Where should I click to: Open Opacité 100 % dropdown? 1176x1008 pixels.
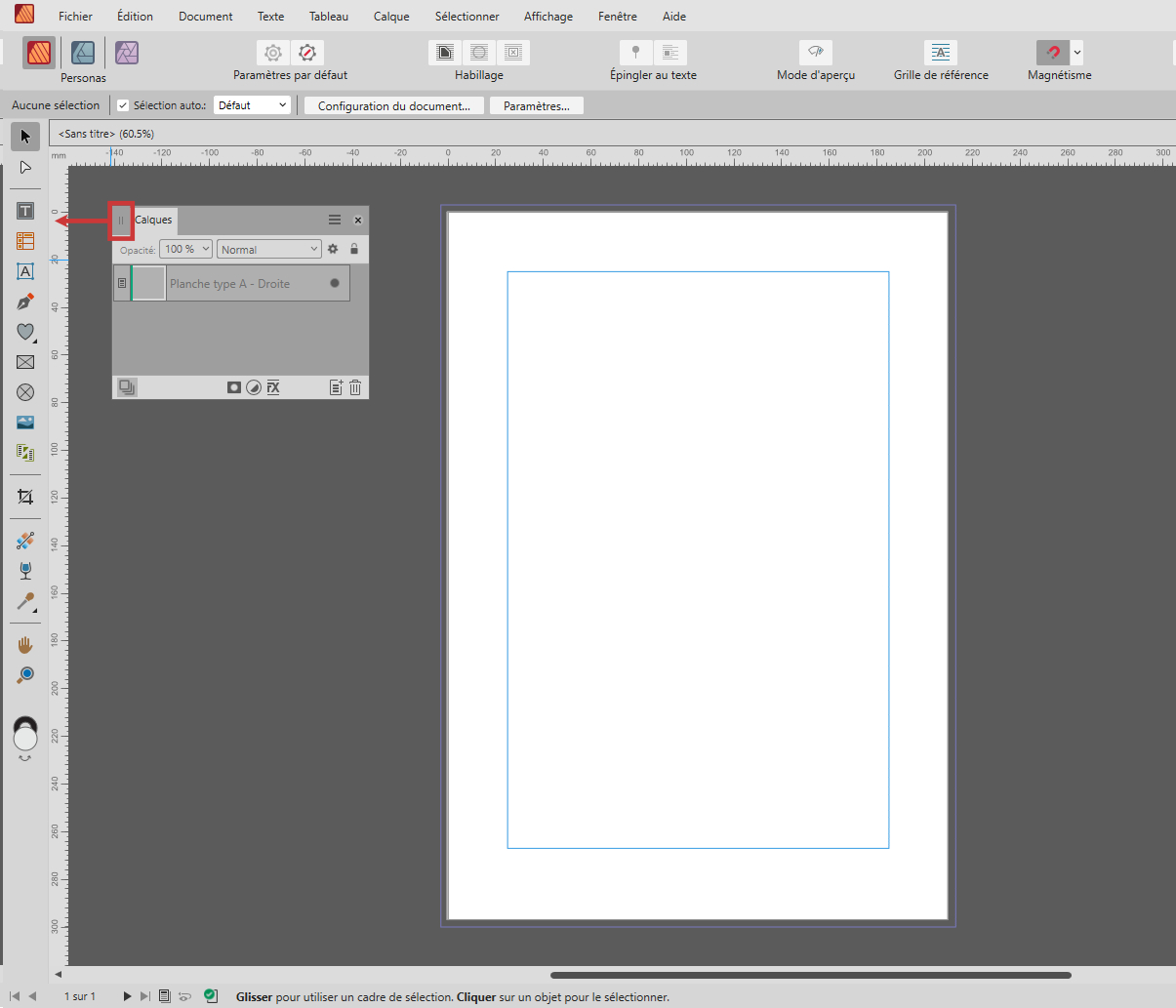[185, 249]
